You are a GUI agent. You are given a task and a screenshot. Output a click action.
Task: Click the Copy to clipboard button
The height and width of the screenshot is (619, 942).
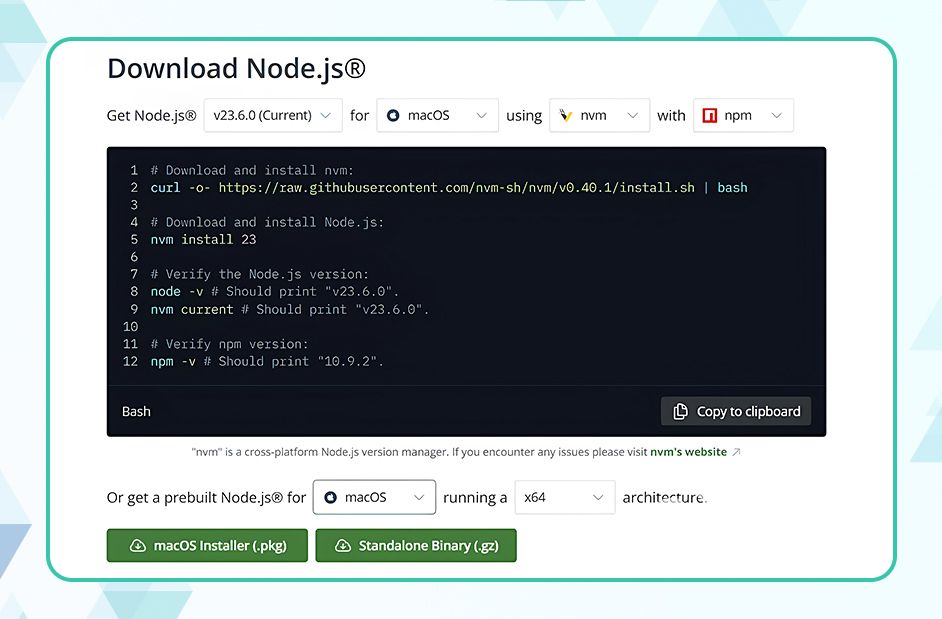tap(736, 411)
